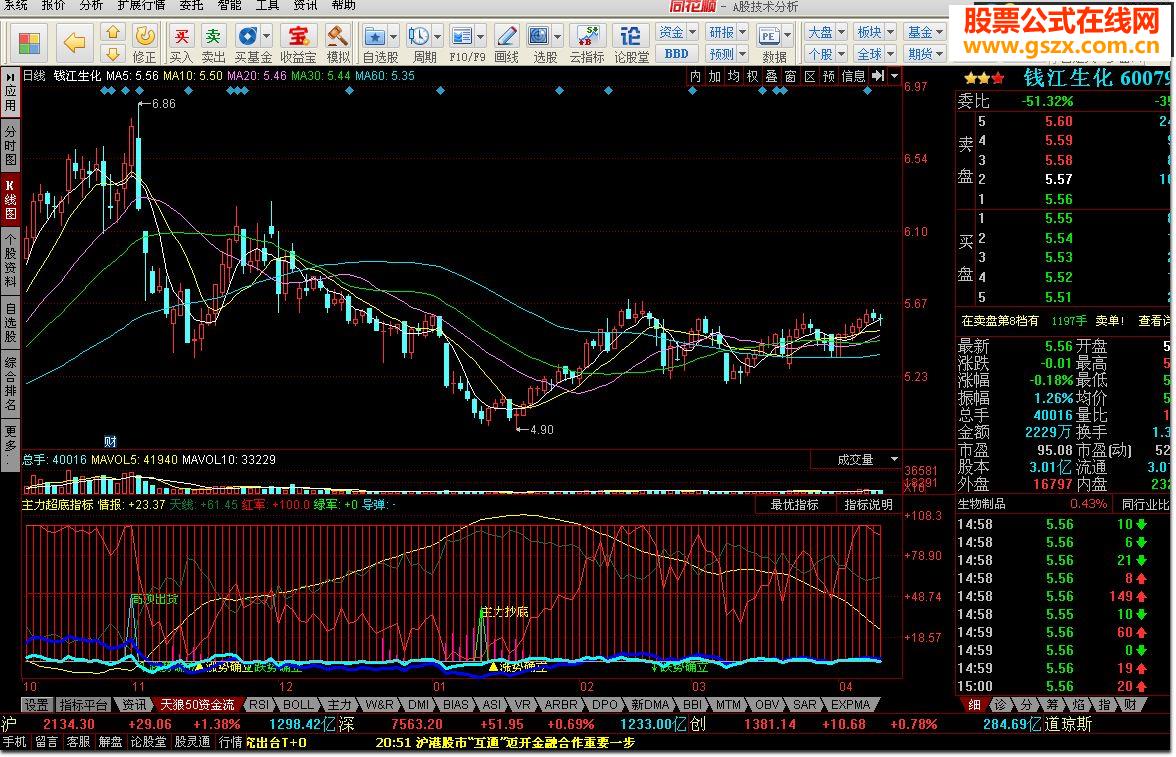Toggle the 区 range option

[x=809, y=76]
